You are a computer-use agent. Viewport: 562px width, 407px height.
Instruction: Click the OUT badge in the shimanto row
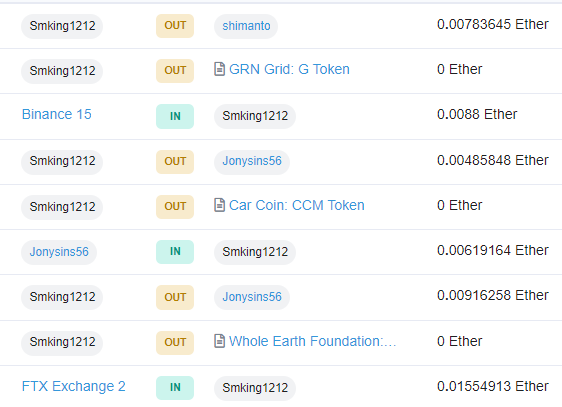(x=175, y=26)
